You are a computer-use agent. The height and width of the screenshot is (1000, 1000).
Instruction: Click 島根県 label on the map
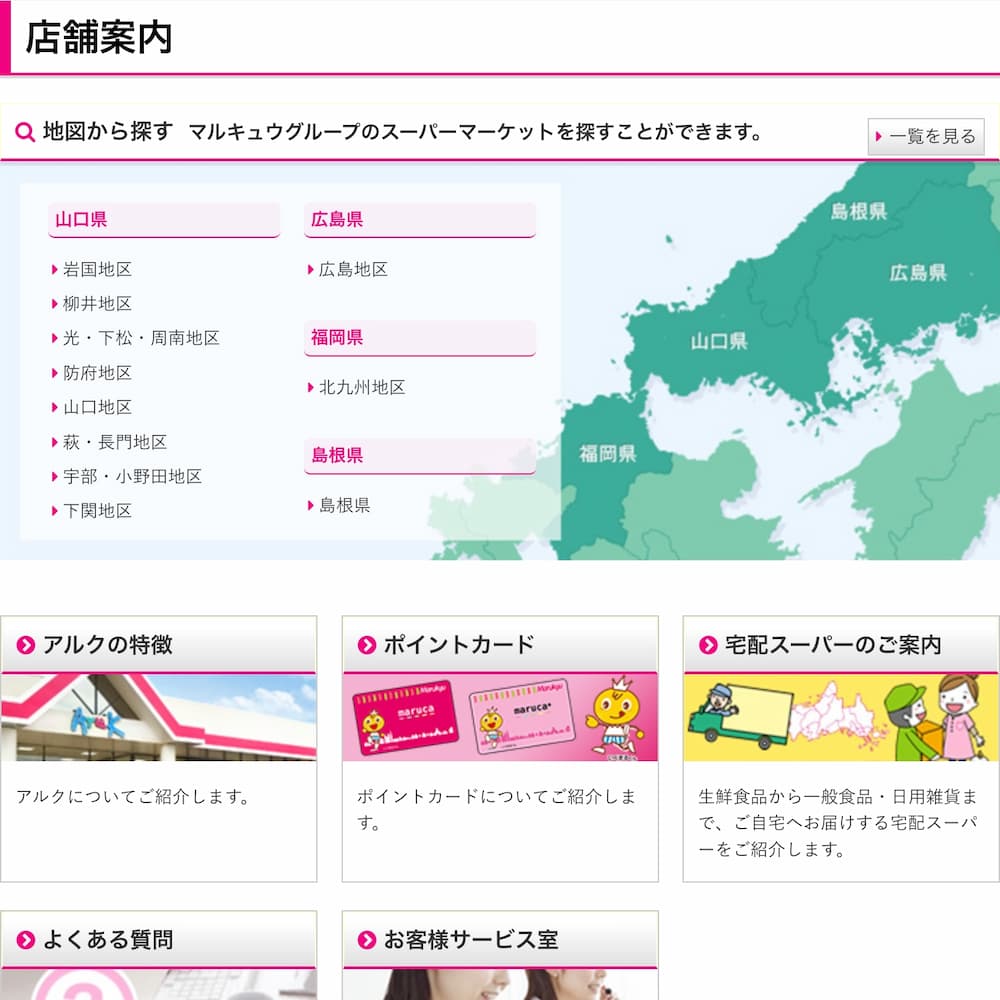pos(858,211)
